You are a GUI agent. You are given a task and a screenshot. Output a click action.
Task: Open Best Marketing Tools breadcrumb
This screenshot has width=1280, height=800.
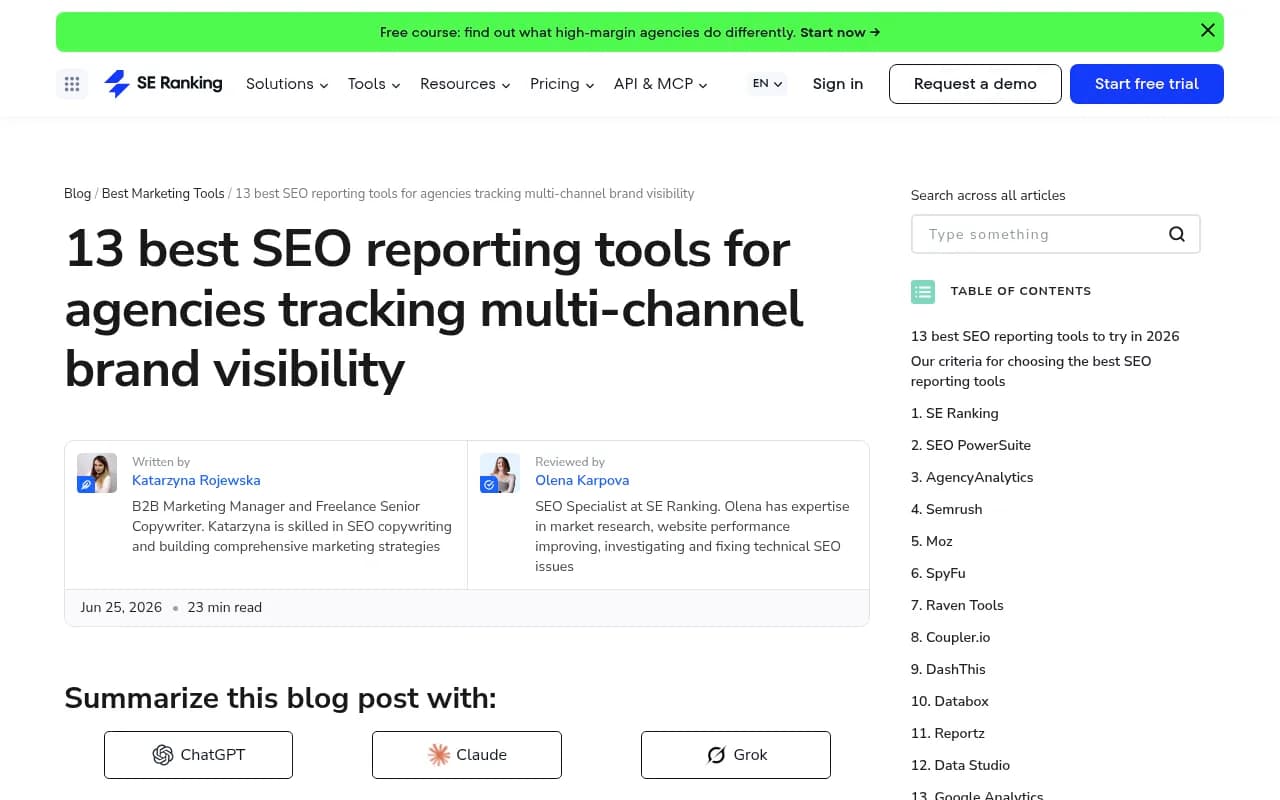pyautogui.click(x=163, y=194)
